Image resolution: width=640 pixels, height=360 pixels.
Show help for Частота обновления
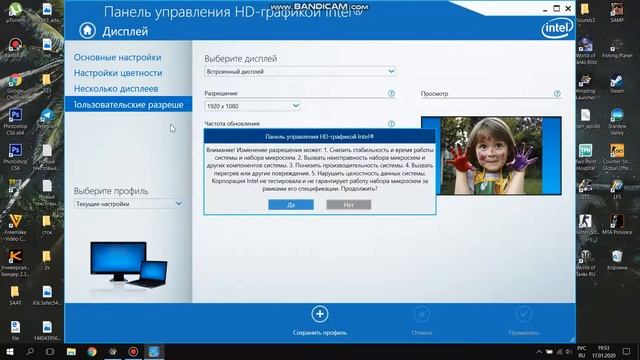[x=391, y=123]
